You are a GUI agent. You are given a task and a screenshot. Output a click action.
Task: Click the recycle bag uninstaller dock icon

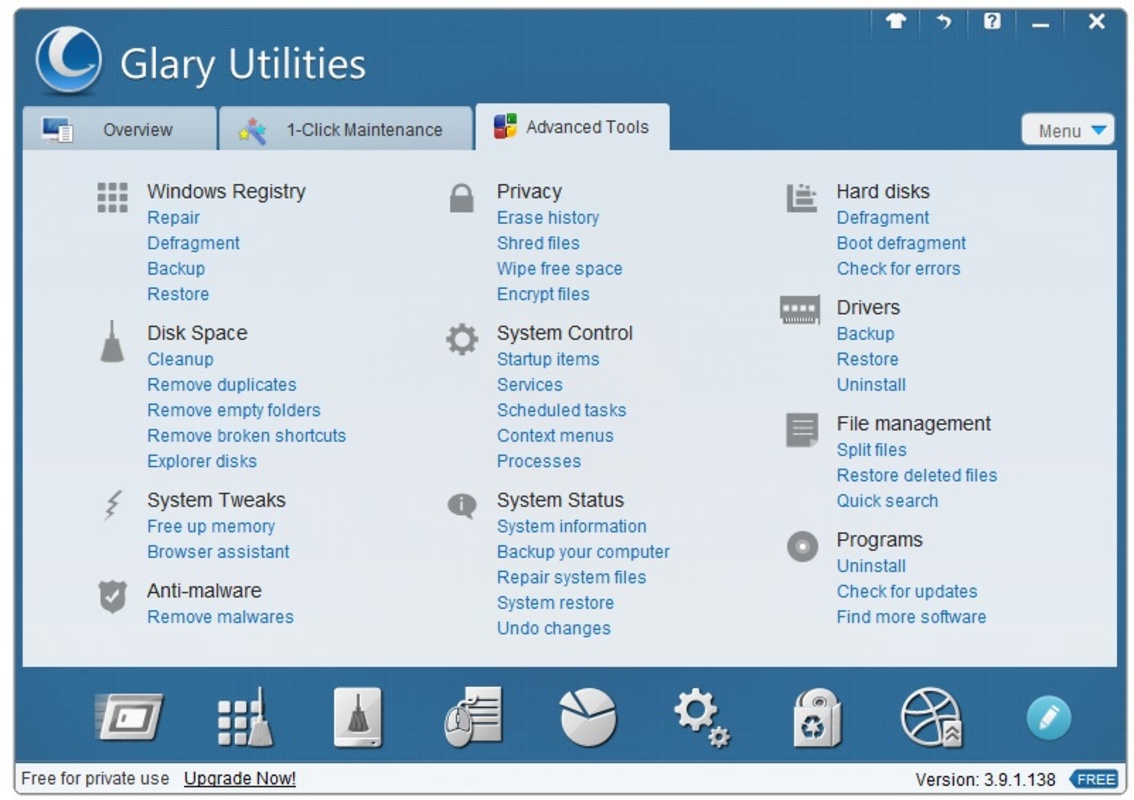[816, 717]
